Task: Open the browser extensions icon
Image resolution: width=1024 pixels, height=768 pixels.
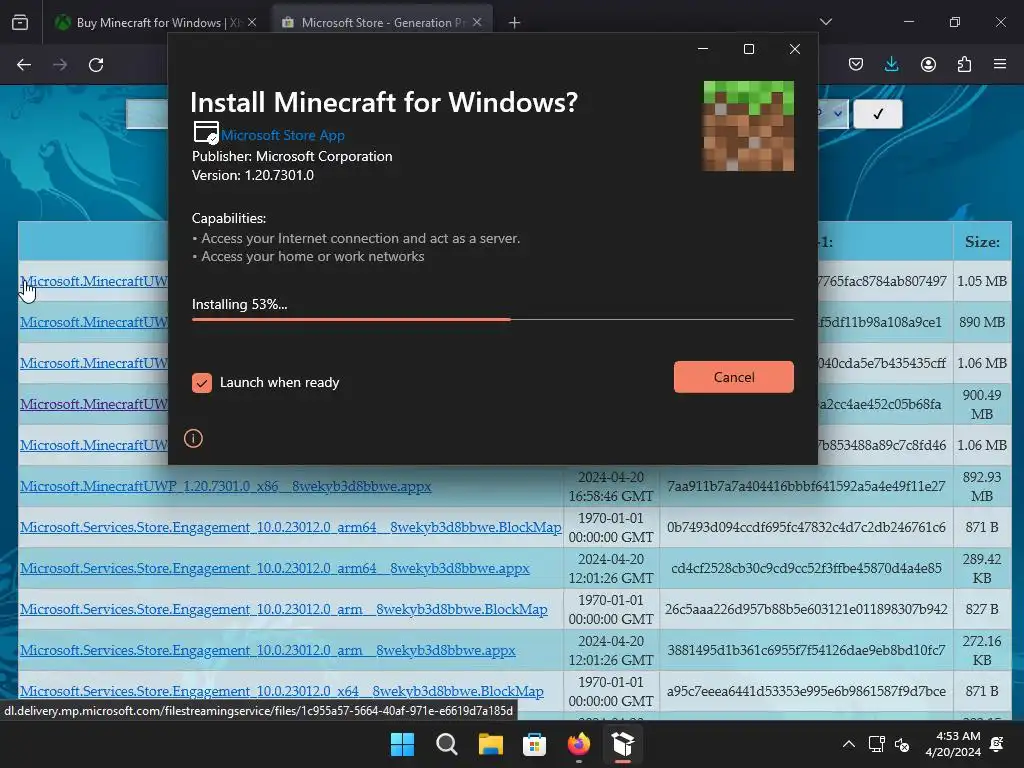Action: (964, 64)
